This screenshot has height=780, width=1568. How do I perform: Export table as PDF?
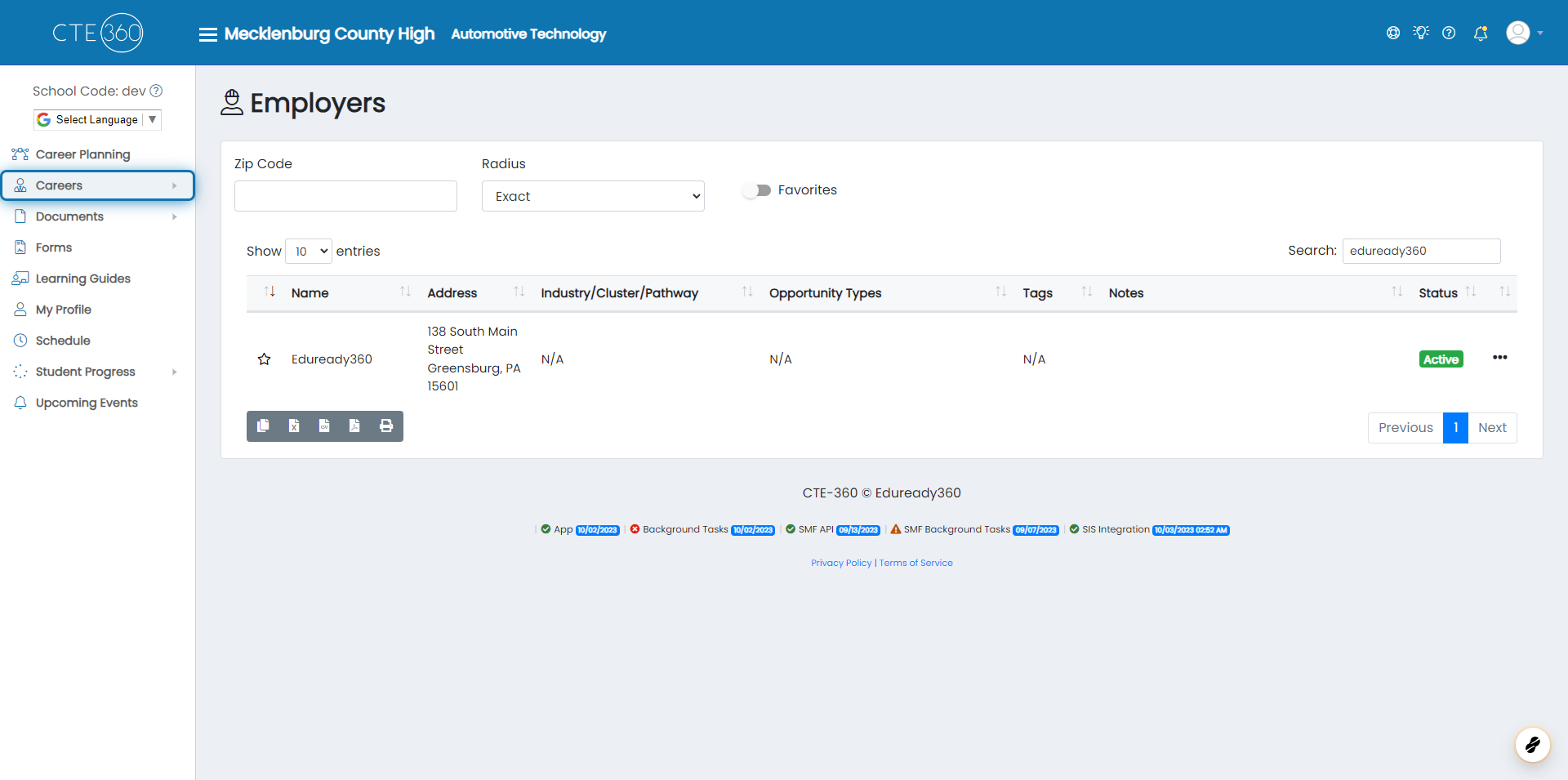click(354, 426)
